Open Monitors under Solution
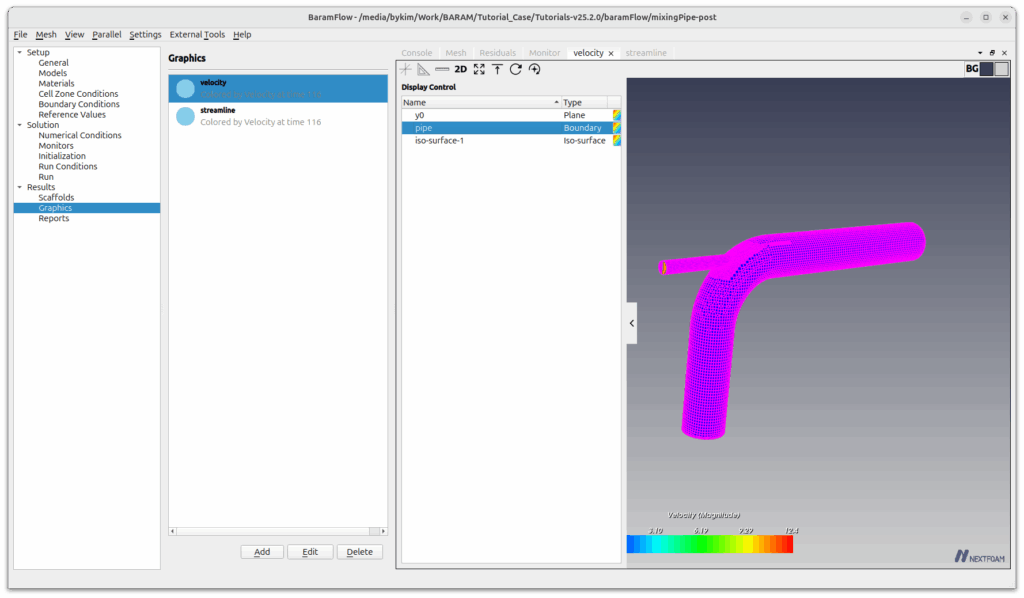This screenshot has height=598, width=1024. pyautogui.click(x=56, y=146)
